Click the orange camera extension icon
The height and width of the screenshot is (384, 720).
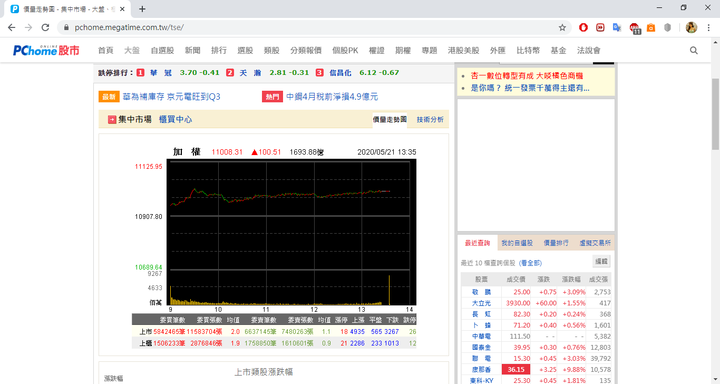coord(651,28)
